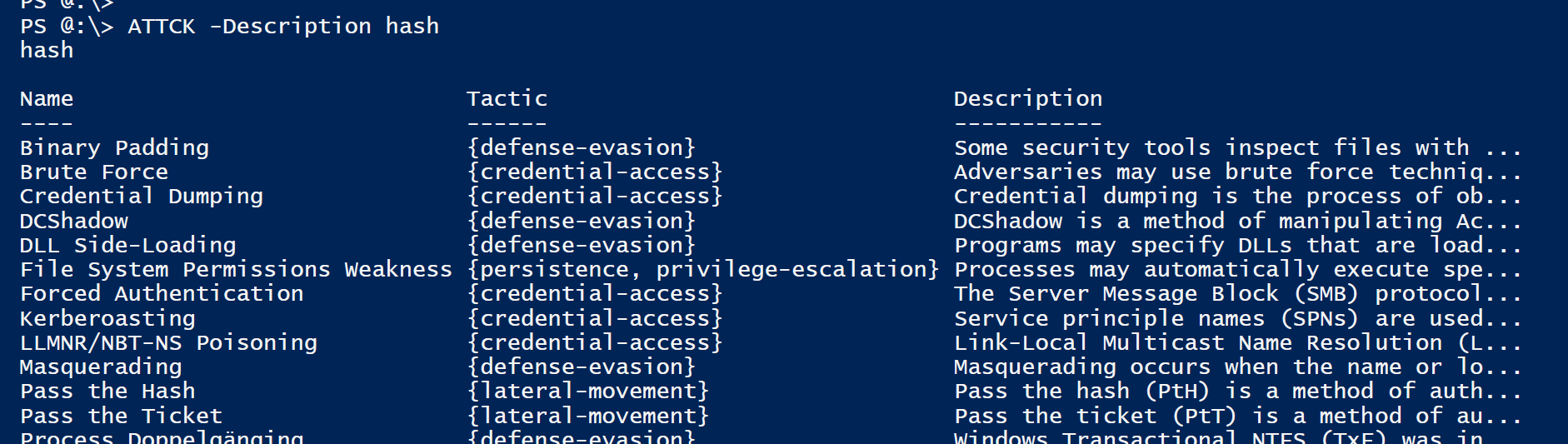Screen dimensions: 1568x444
Task: Click File System Permissions Weakness name
Action: pos(236,270)
